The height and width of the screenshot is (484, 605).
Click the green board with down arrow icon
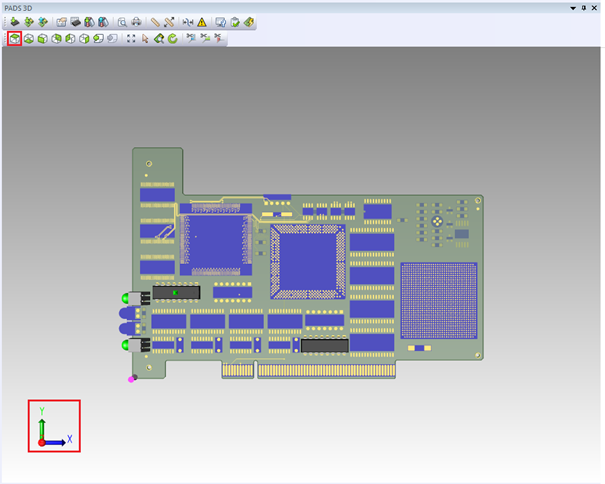[29, 22]
